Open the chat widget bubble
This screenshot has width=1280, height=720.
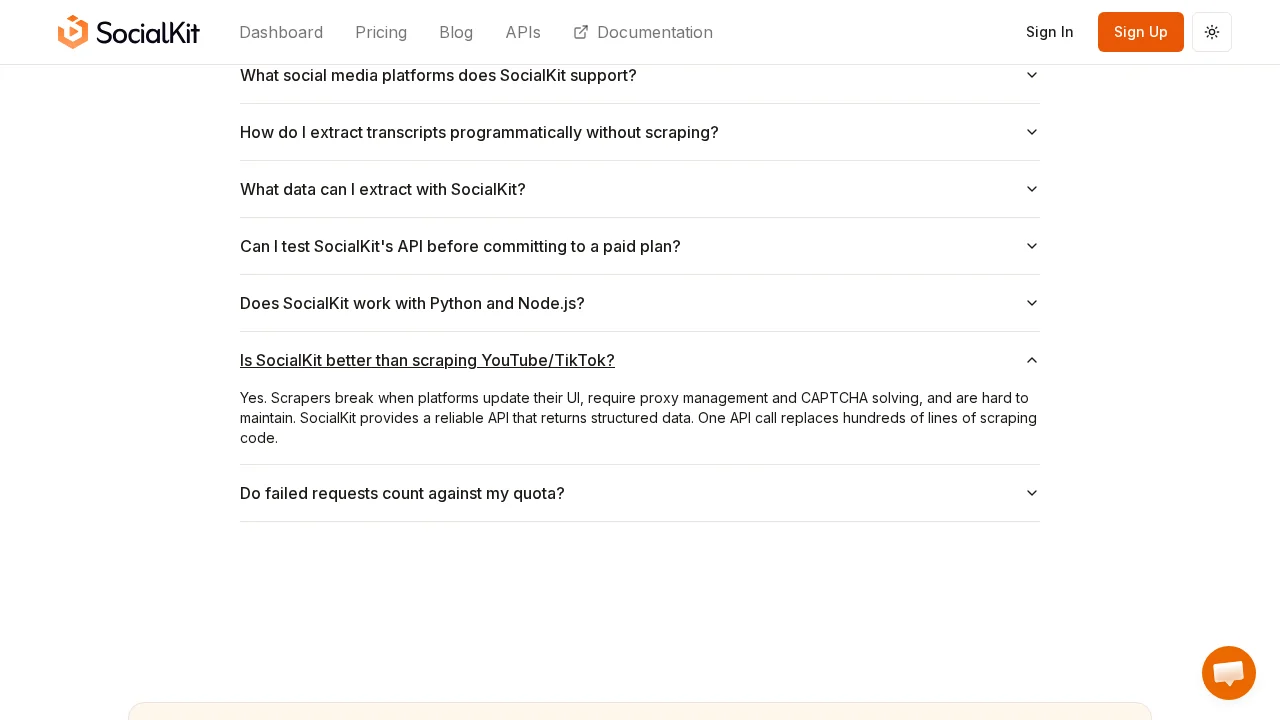click(x=1229, y=673)
